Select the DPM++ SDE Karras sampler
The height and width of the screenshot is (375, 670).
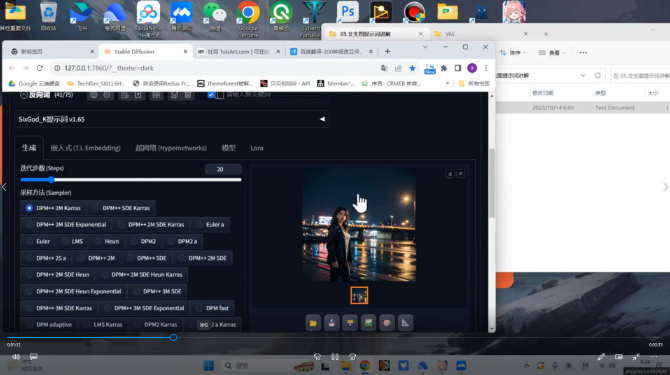click(x=121, y=208)
